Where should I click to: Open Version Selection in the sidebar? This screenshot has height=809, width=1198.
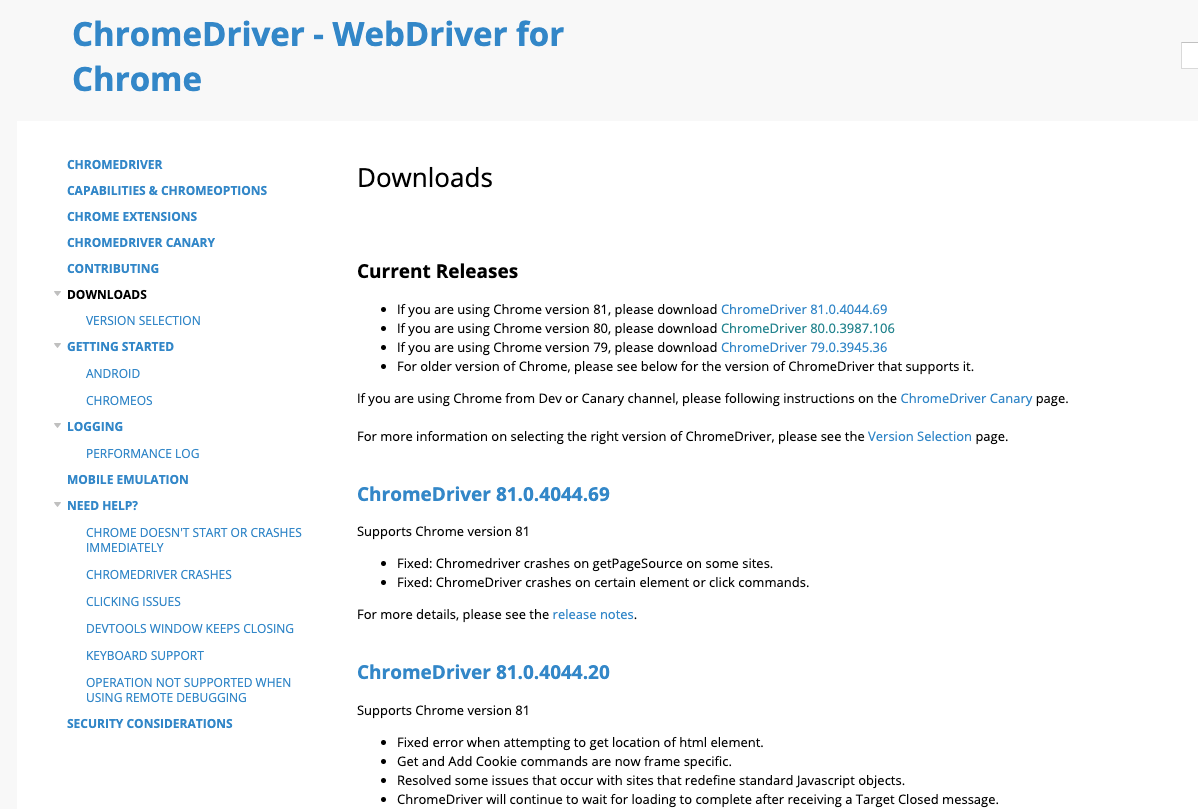pyautogui.click(x=143, y=321)
